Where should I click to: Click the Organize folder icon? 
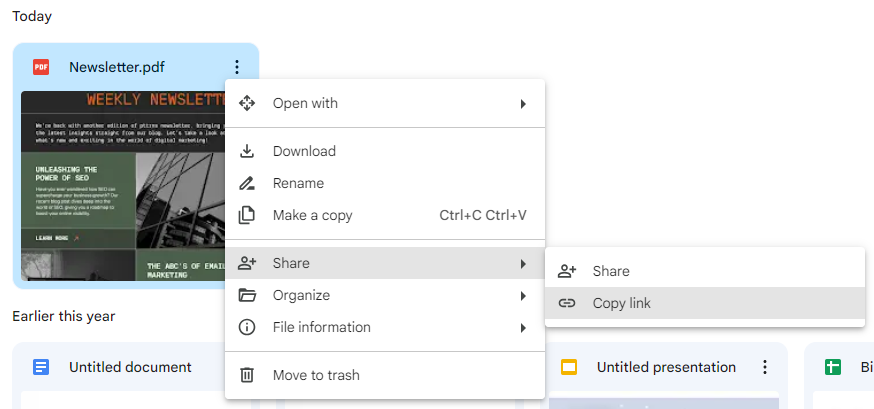point(247,295)
